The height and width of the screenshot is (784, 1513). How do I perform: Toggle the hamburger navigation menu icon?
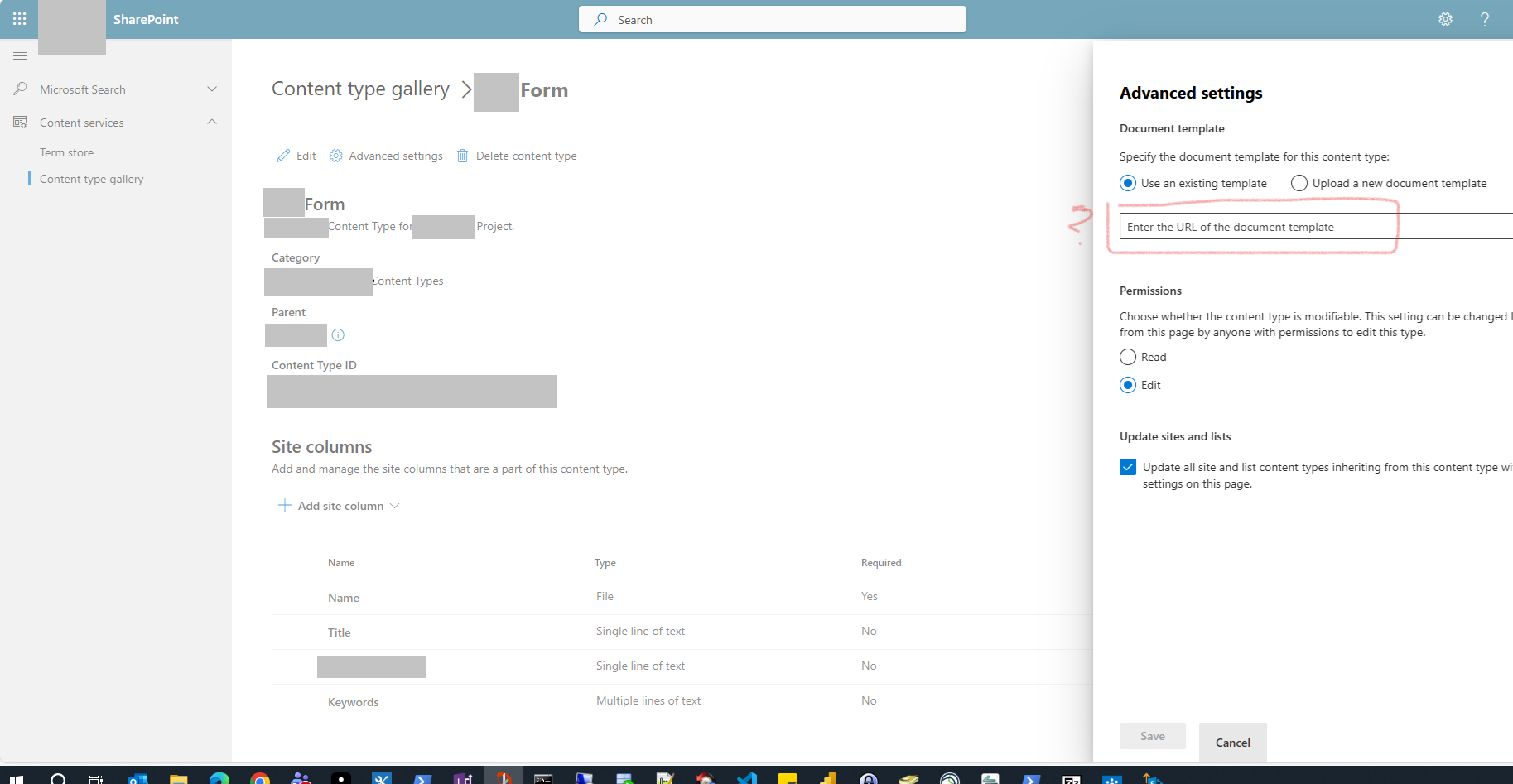[20, 55]
